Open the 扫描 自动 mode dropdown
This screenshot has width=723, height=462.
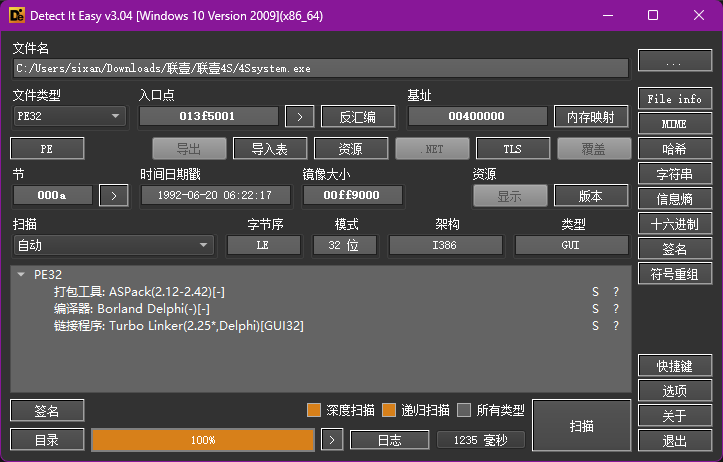click(x=112, y=245)
